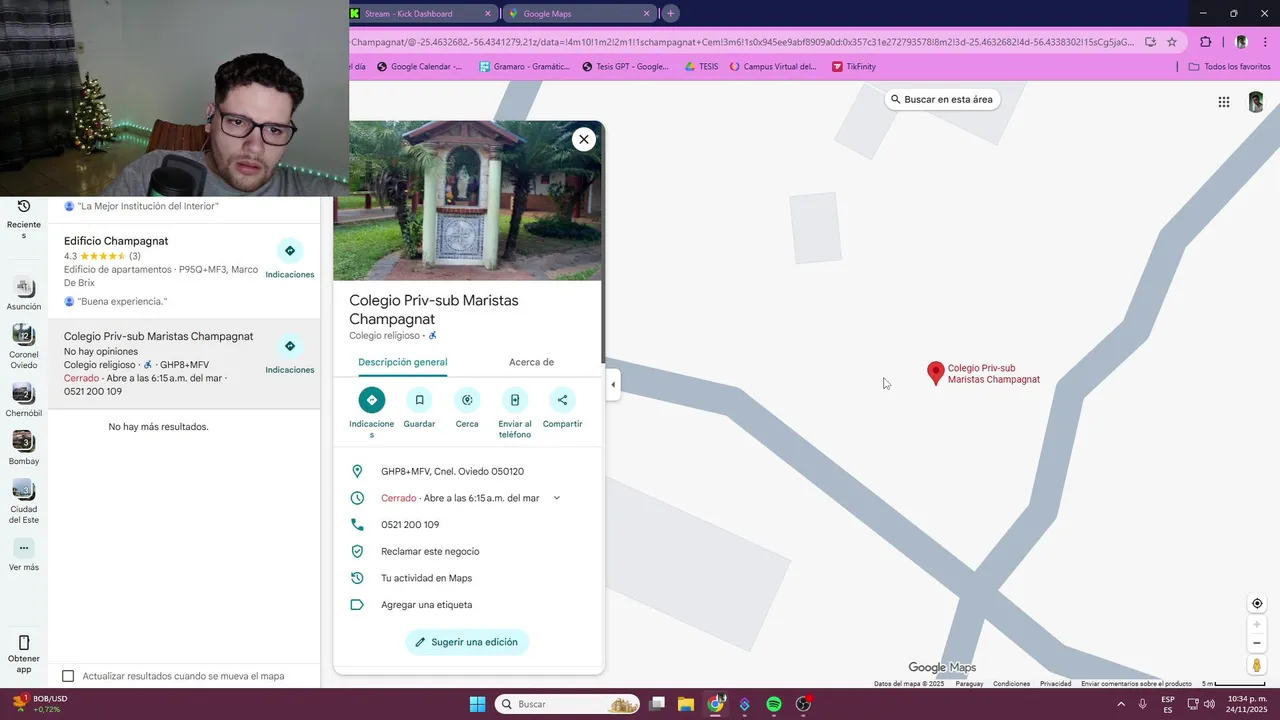Get directions for Colegio Priv-sub result row
The width and height of the screenshot is (1280, 720).
tap(290, 346)
